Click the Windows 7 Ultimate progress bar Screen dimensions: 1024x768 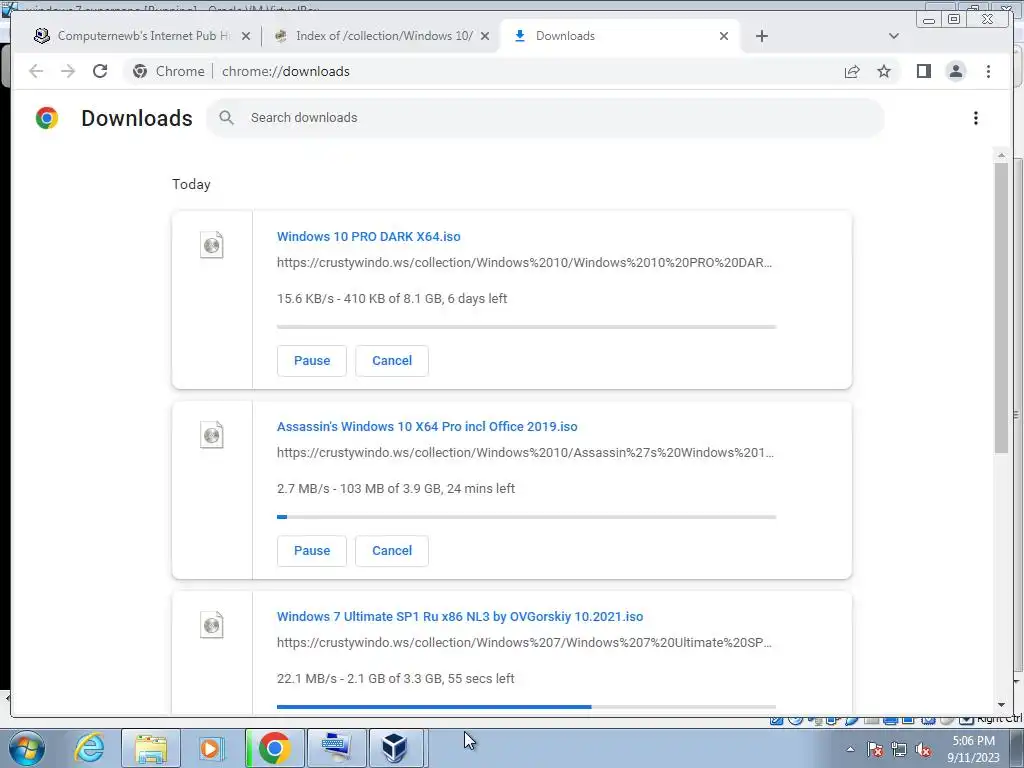click(x=526, y=707)
